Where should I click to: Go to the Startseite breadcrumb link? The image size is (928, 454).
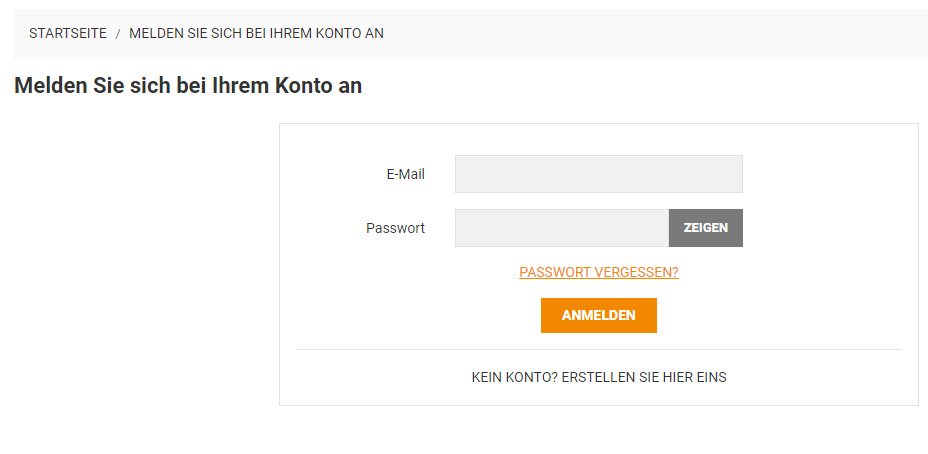click(x=68, y=33)
